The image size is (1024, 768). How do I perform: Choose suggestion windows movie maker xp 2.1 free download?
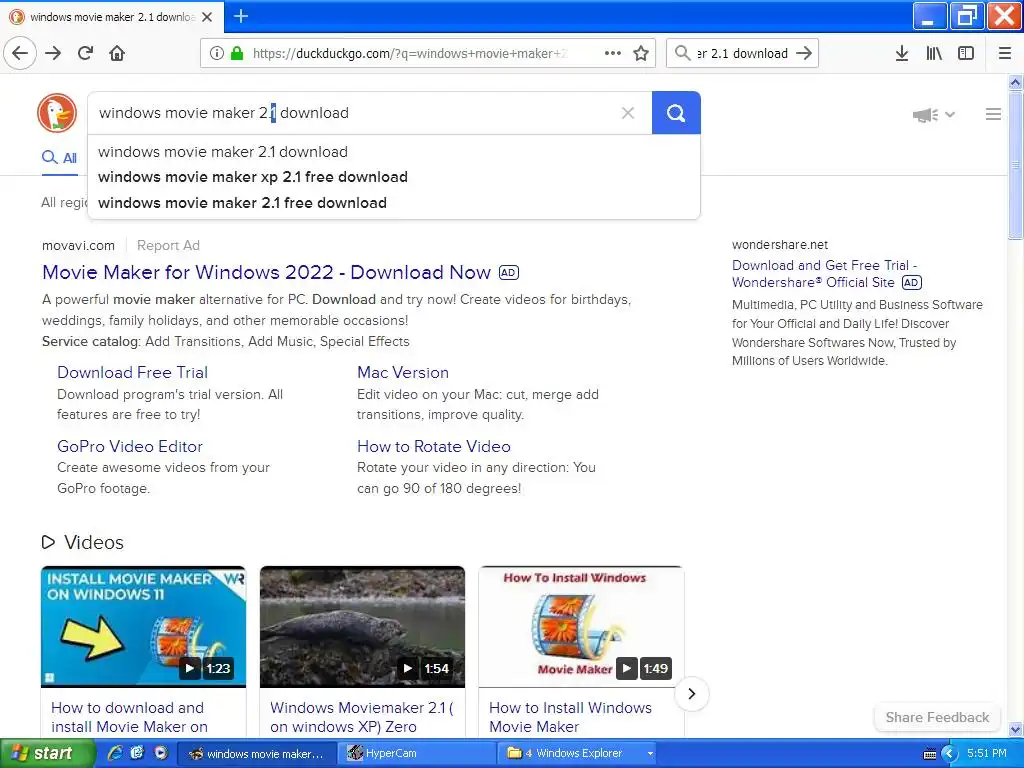point(394,177)
